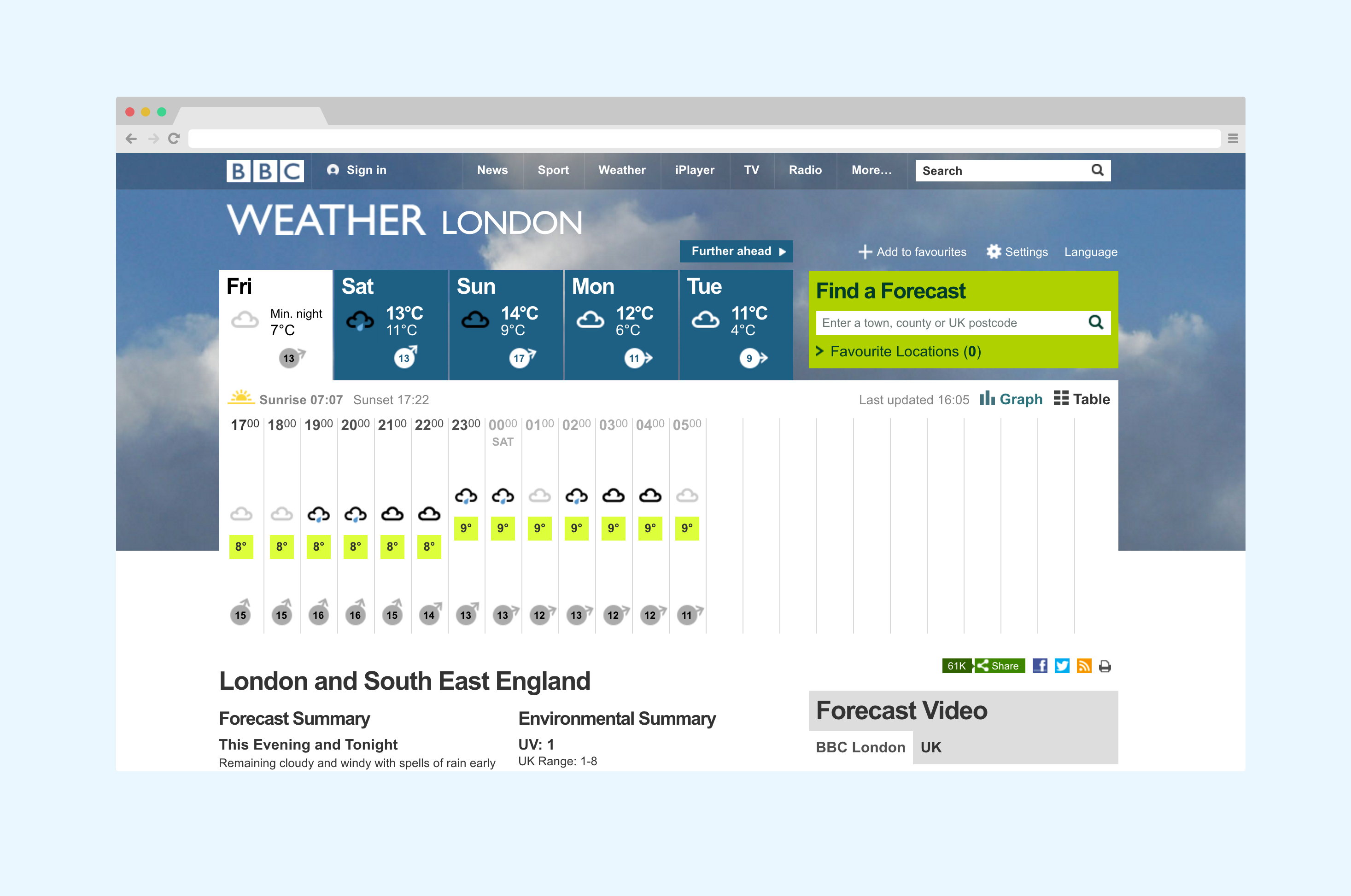Click the print page icon

pos(1105,666)
